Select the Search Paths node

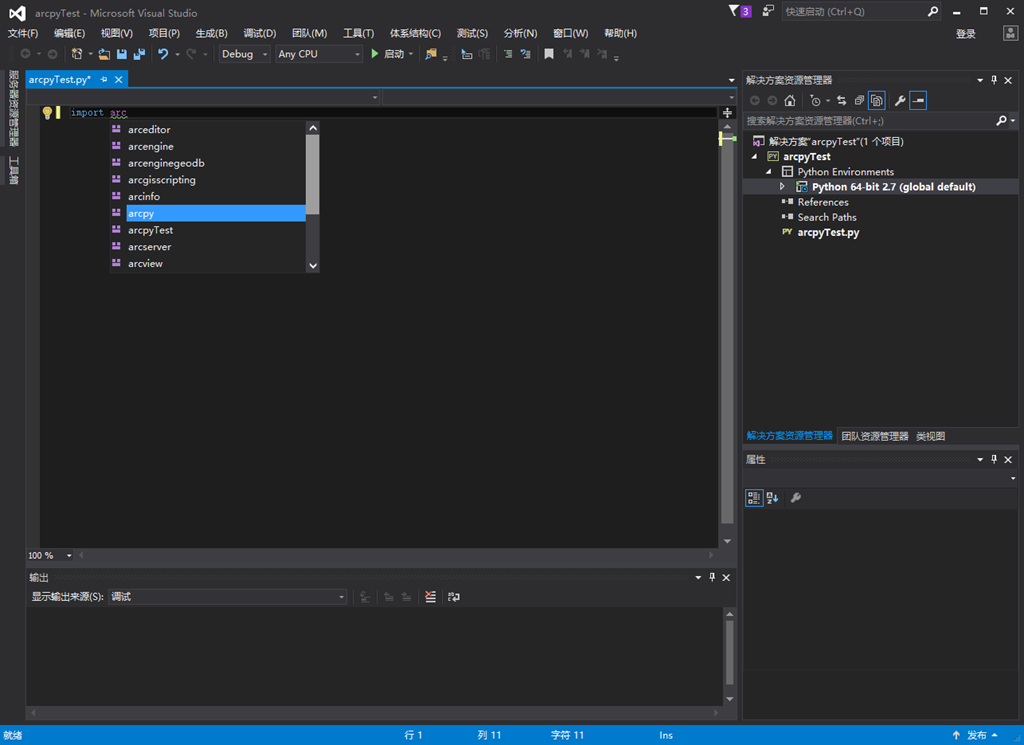pyautogui.click(x=827, y=217)
